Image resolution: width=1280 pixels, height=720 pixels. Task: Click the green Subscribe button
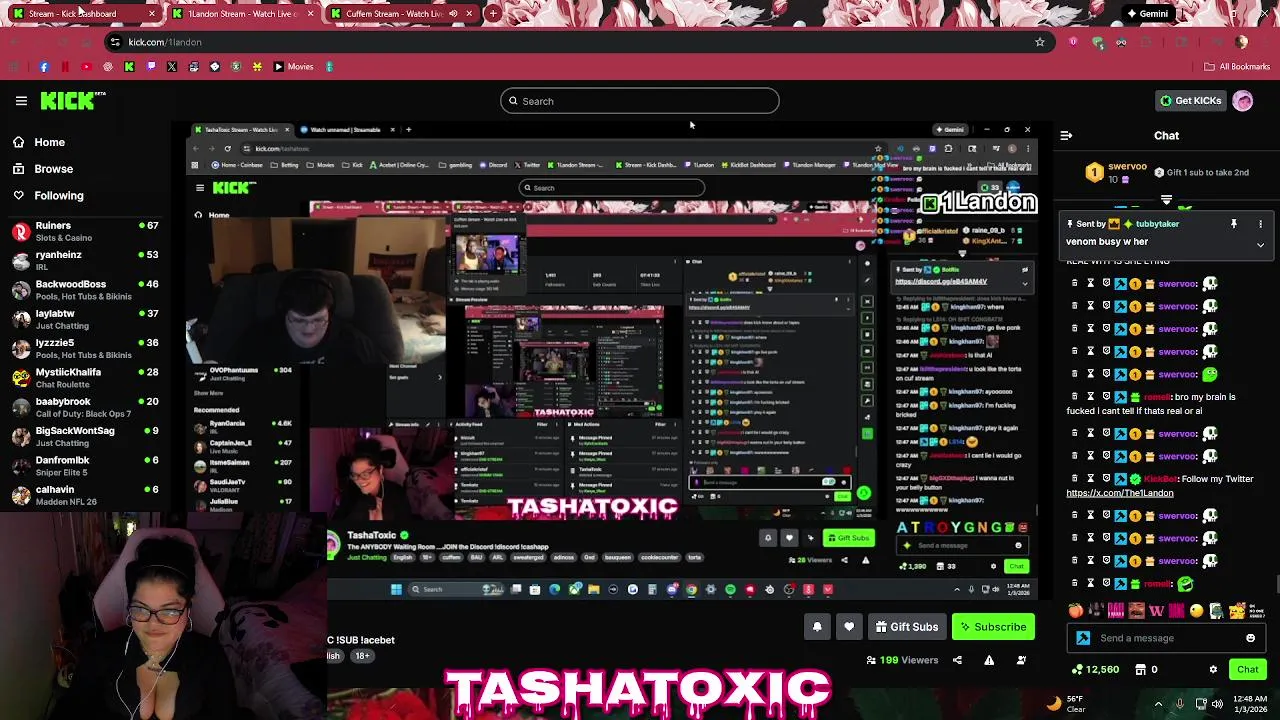coord(992,627)
